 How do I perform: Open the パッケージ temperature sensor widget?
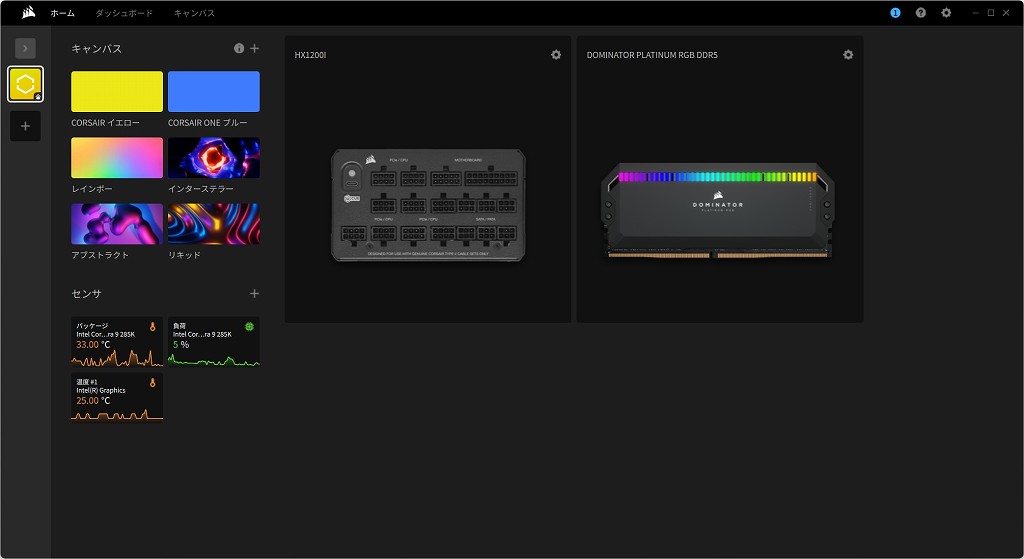point(117,342)
